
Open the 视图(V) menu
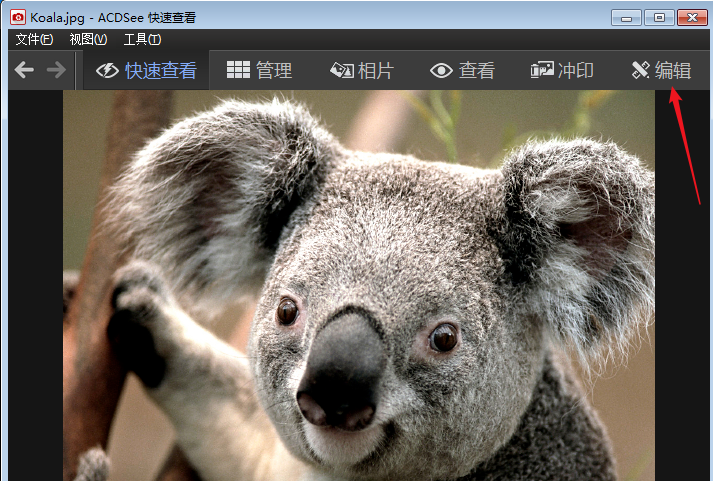coord(88,39)
